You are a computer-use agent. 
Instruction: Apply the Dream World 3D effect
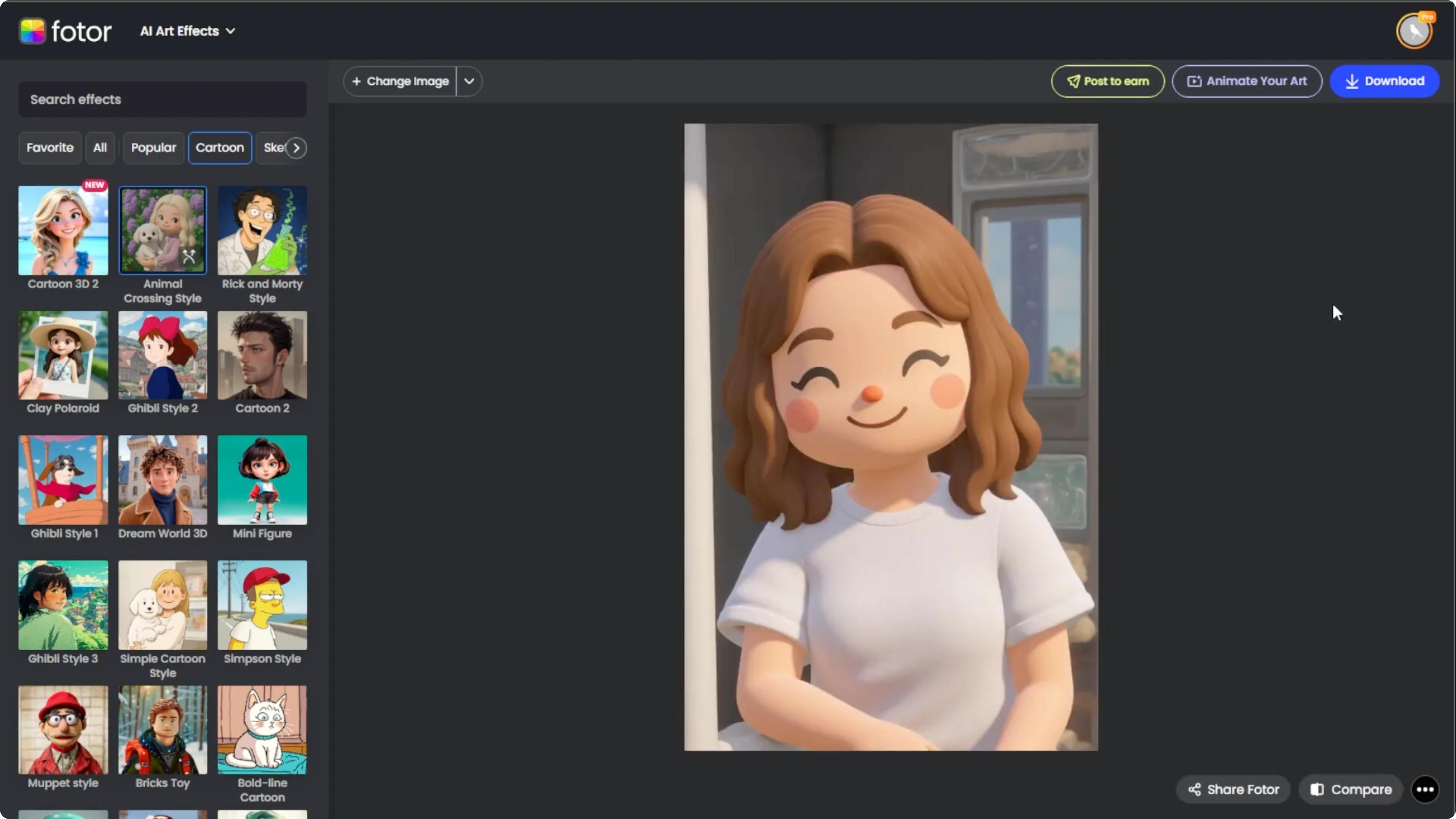tap(163, 480)
